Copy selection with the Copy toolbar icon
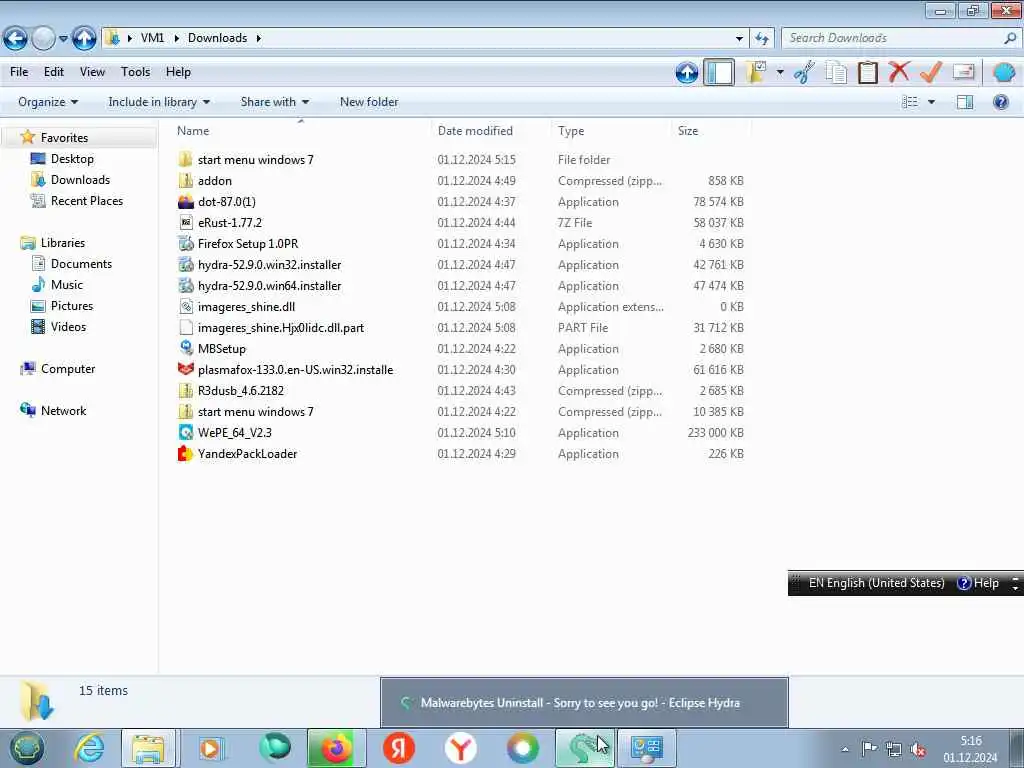Image resolution: width=1024 pixels, height=768 pixels. tap(836, 72)
